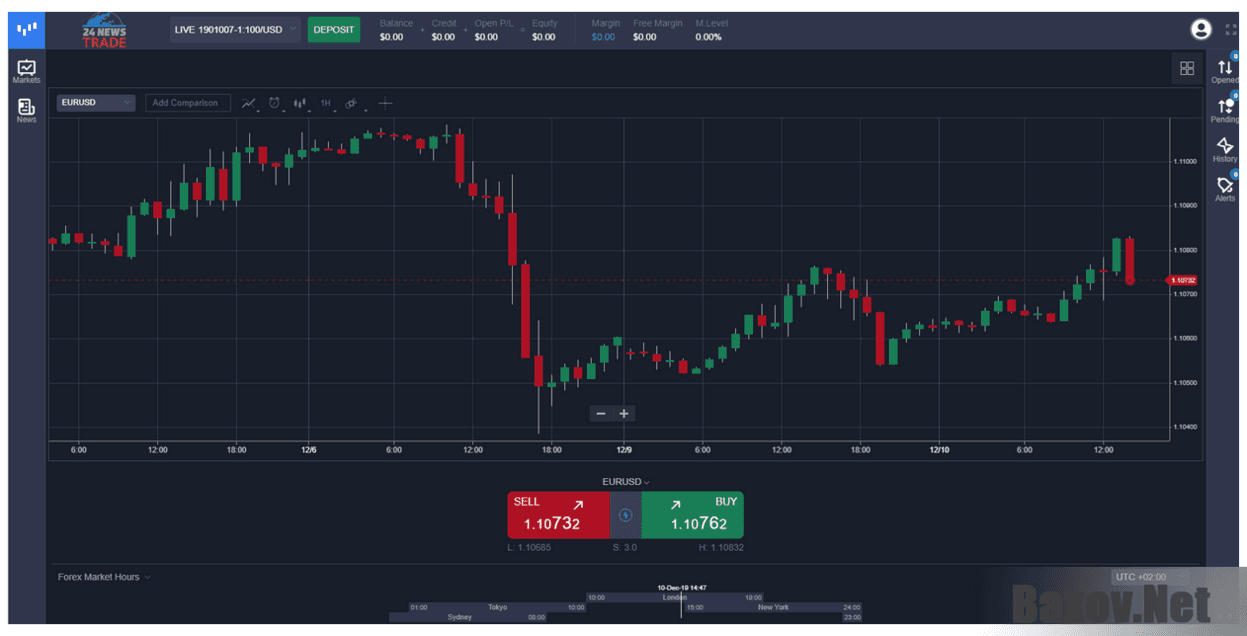
Task: Open EURUSD selector above trade buttons
Action: (624, 481)
